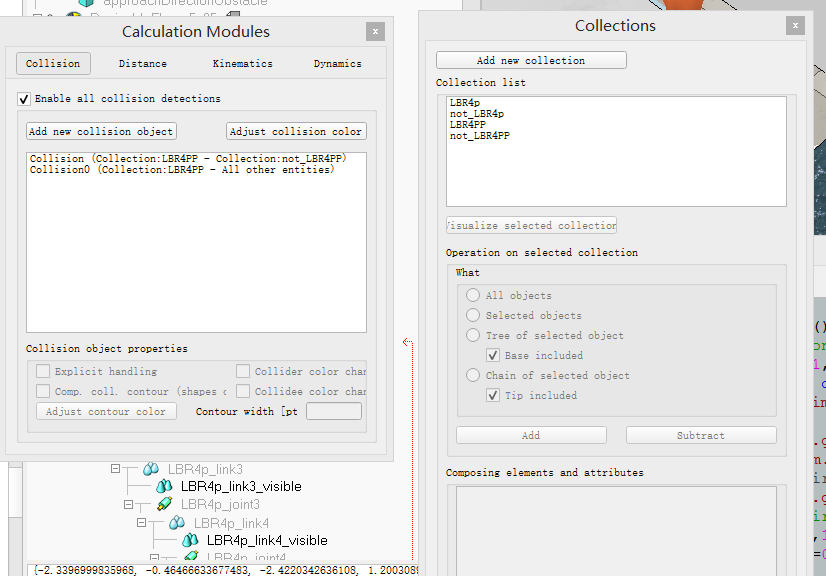Click the approachDirectionObstacle cuboid icon

[86, 3]
